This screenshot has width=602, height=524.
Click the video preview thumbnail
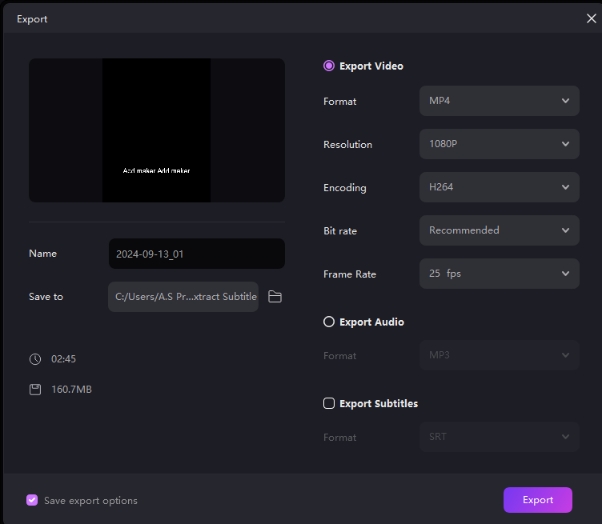click(157, 130)
